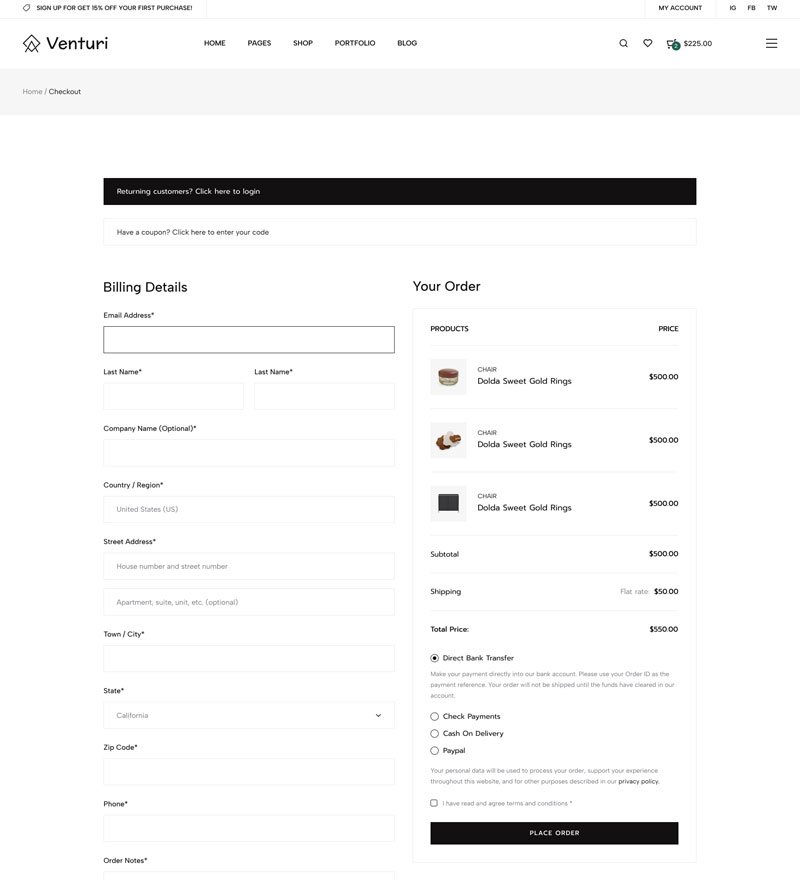Image resolution: width=800 pixels, height=880 pixels.
Task: Go to the Portfolio menu item
Action: [355, 43]
